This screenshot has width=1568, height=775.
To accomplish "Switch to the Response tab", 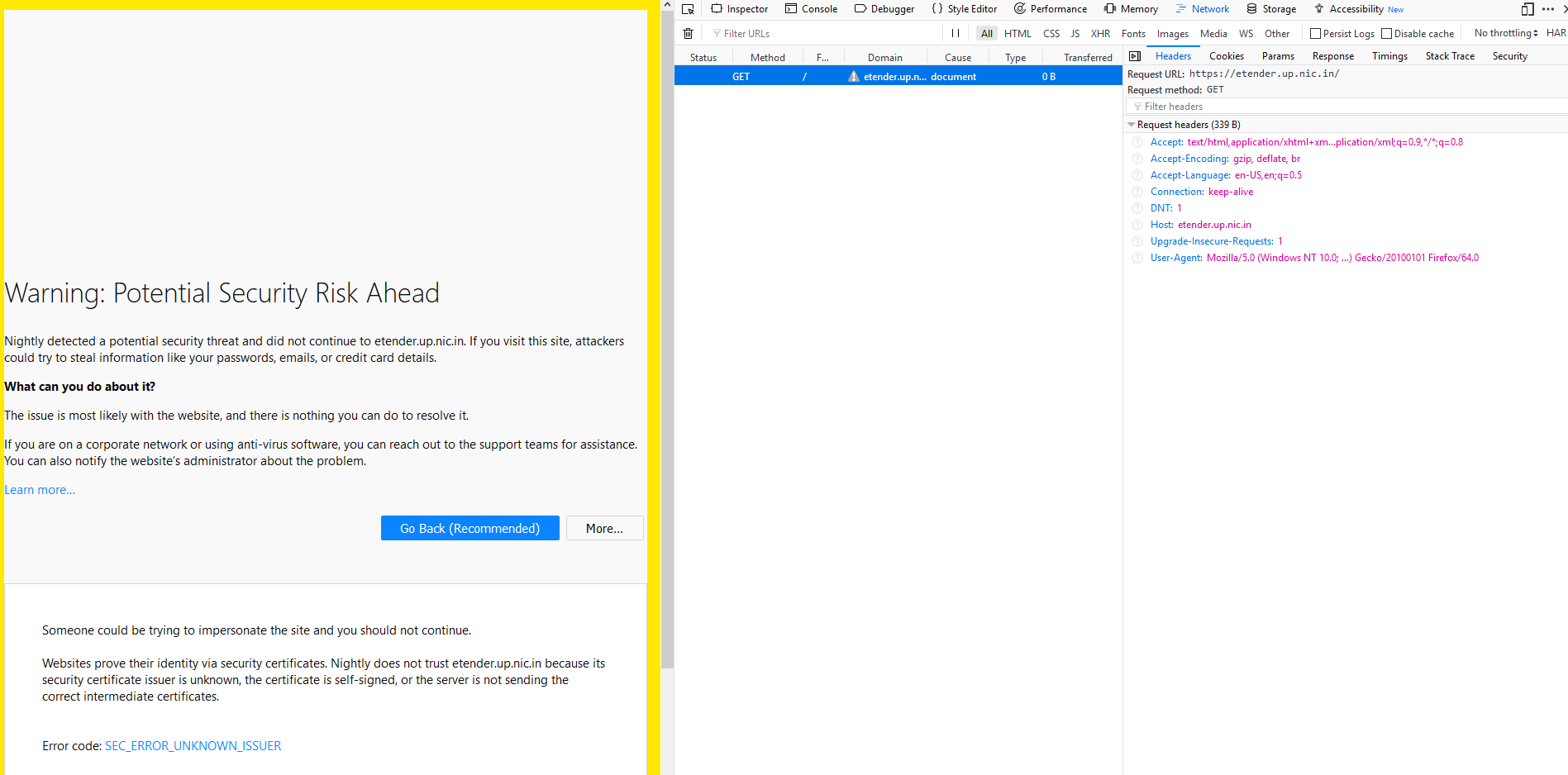I will tap(1332, 55).
